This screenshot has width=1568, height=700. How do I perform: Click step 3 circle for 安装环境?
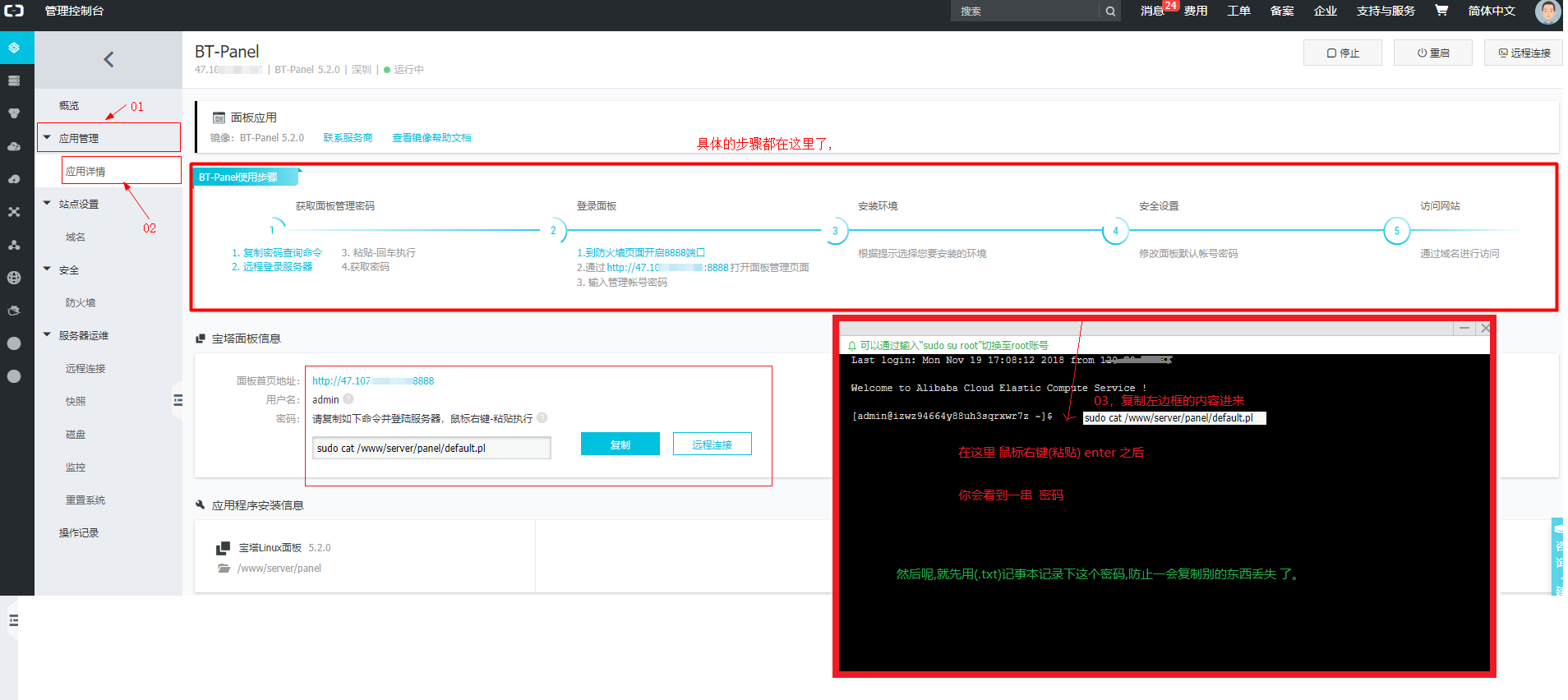[x=835, y=231]
